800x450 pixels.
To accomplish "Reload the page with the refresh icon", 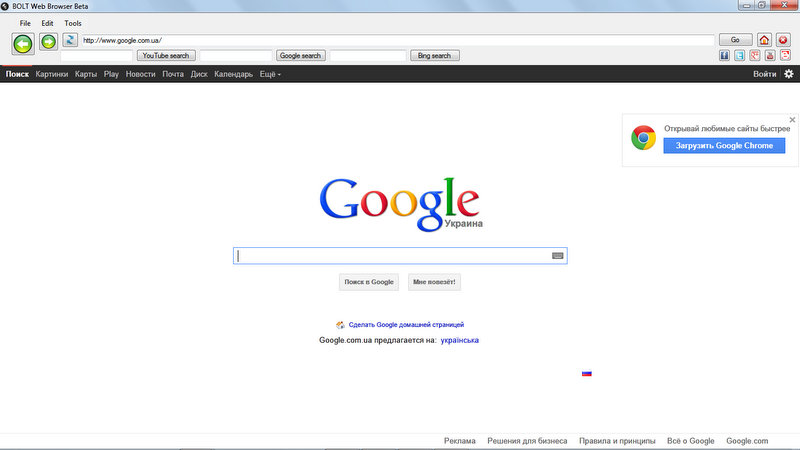I will click(70, 40).
